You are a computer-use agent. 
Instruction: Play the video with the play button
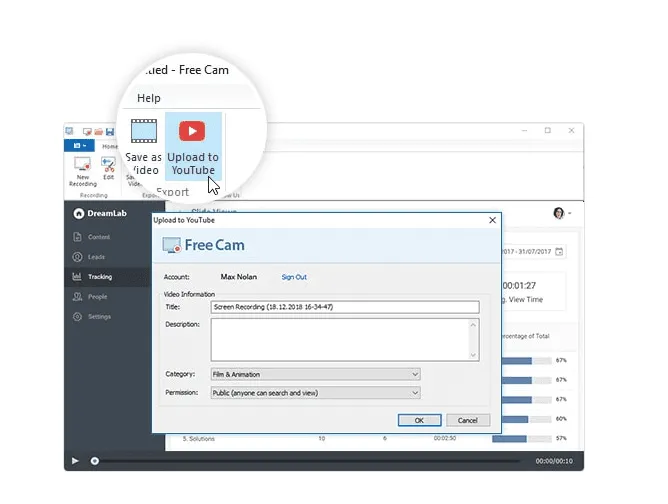(x=75, y=461)
